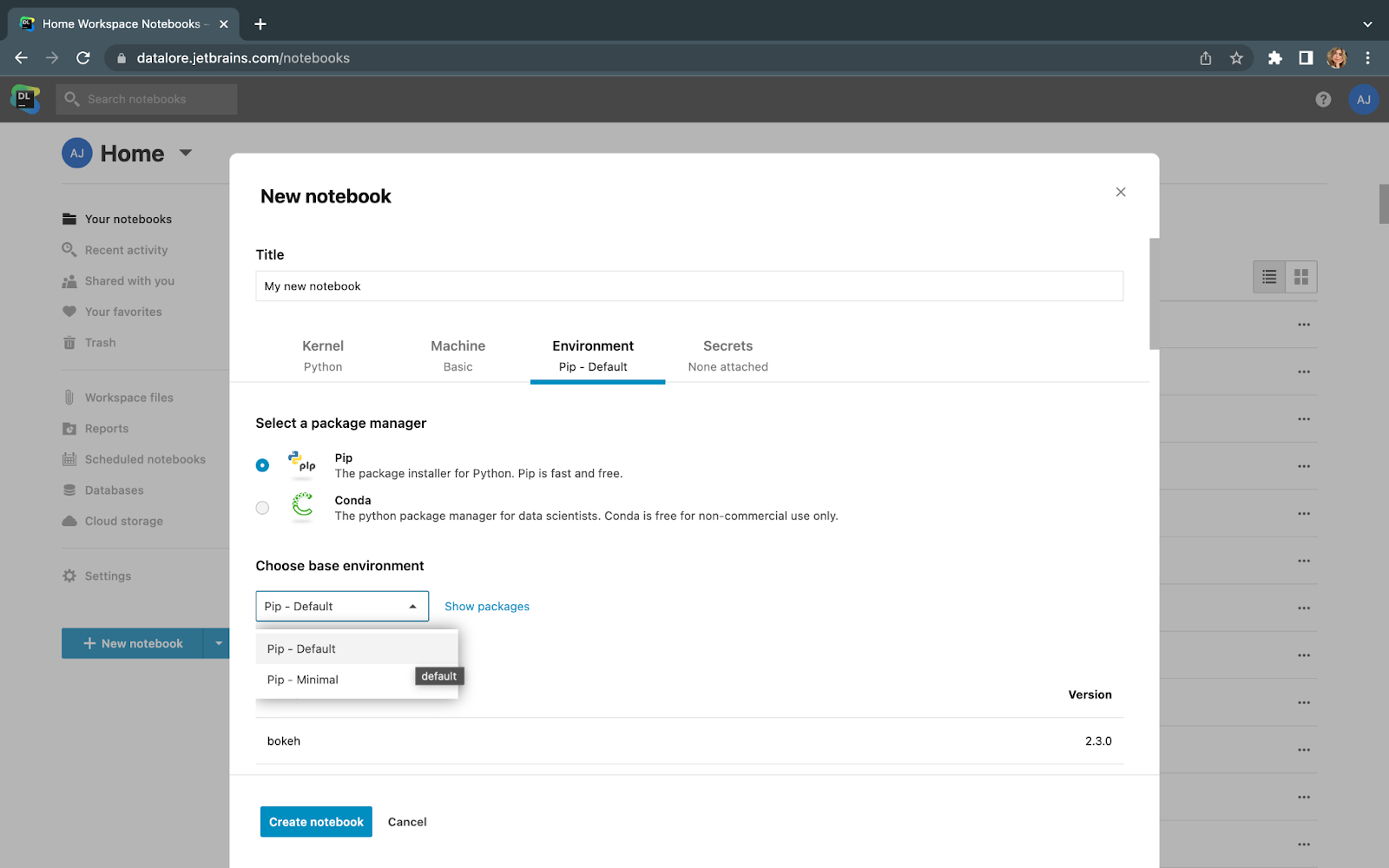Open the Secrets tab
This screenshot has height=868, width=1389.
pos(727,355)
